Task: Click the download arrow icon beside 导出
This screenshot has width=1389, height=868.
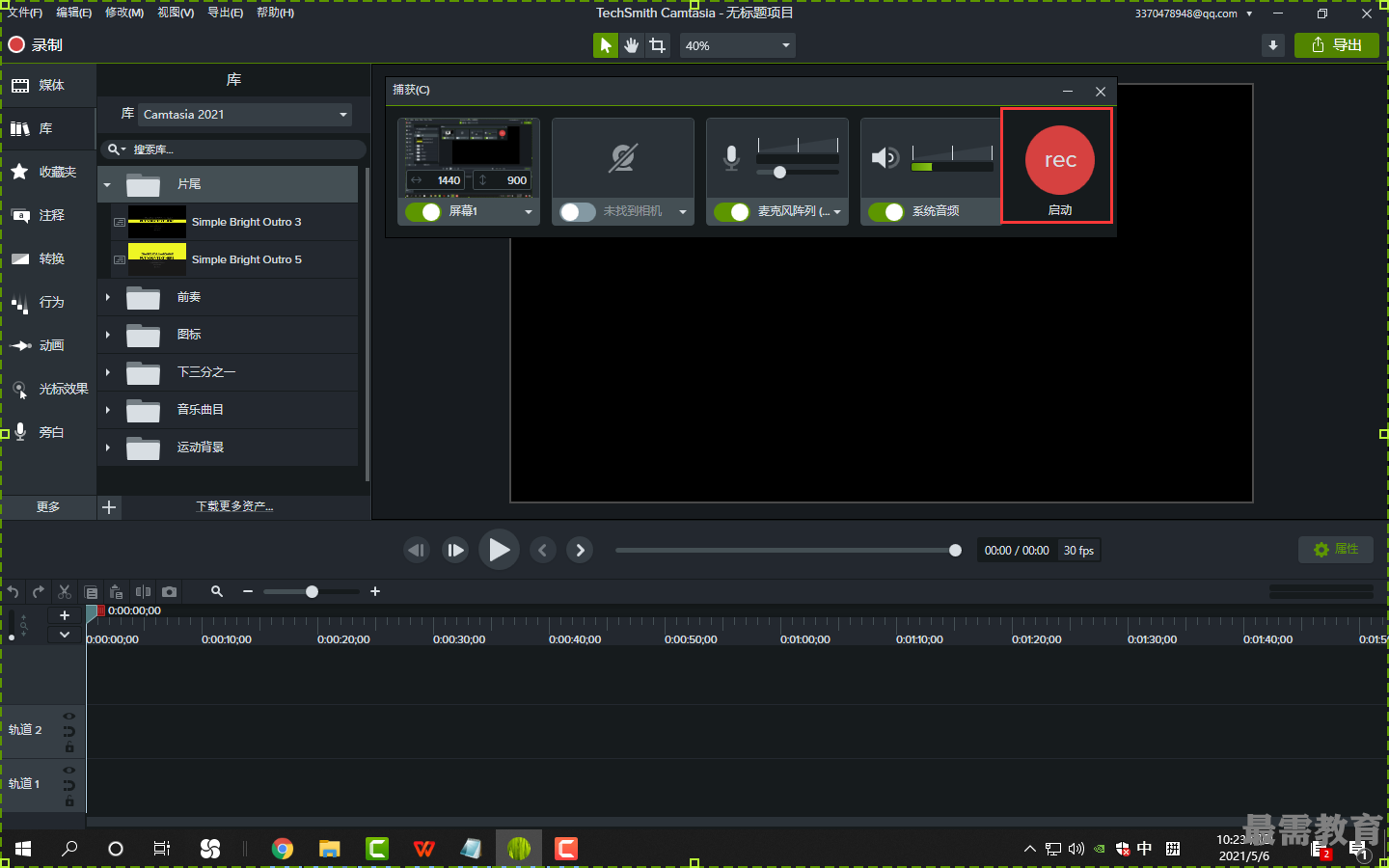Action: (1273, 45)
